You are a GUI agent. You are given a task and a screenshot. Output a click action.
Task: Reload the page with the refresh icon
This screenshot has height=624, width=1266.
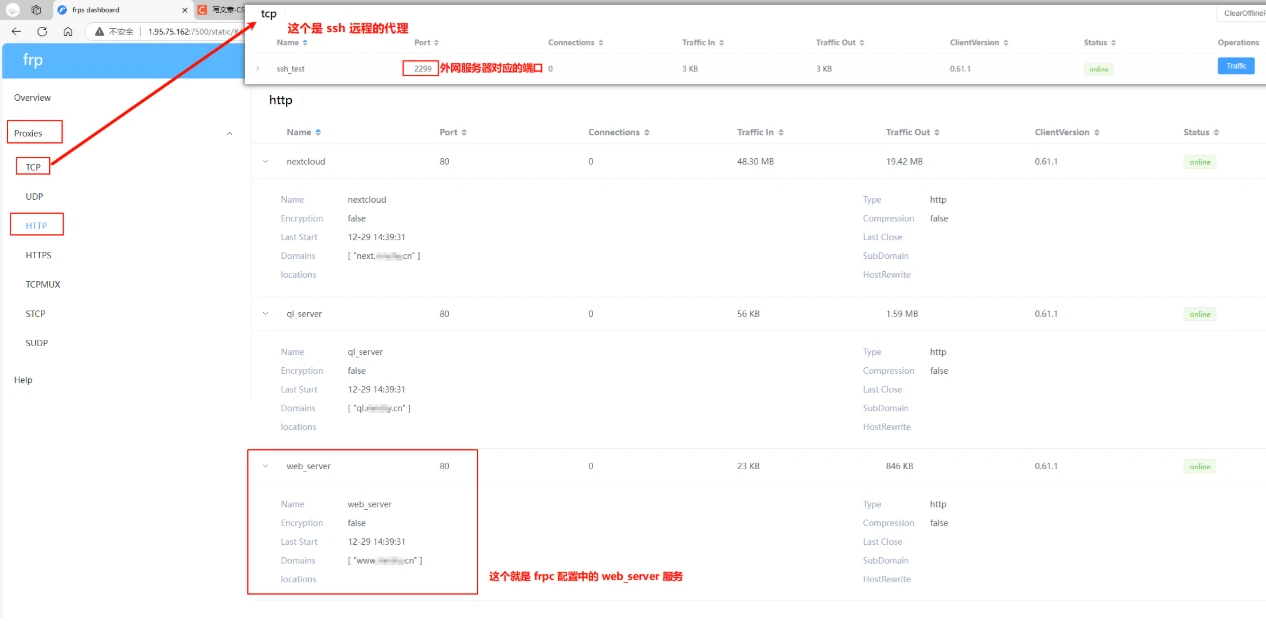coord(42,31)
